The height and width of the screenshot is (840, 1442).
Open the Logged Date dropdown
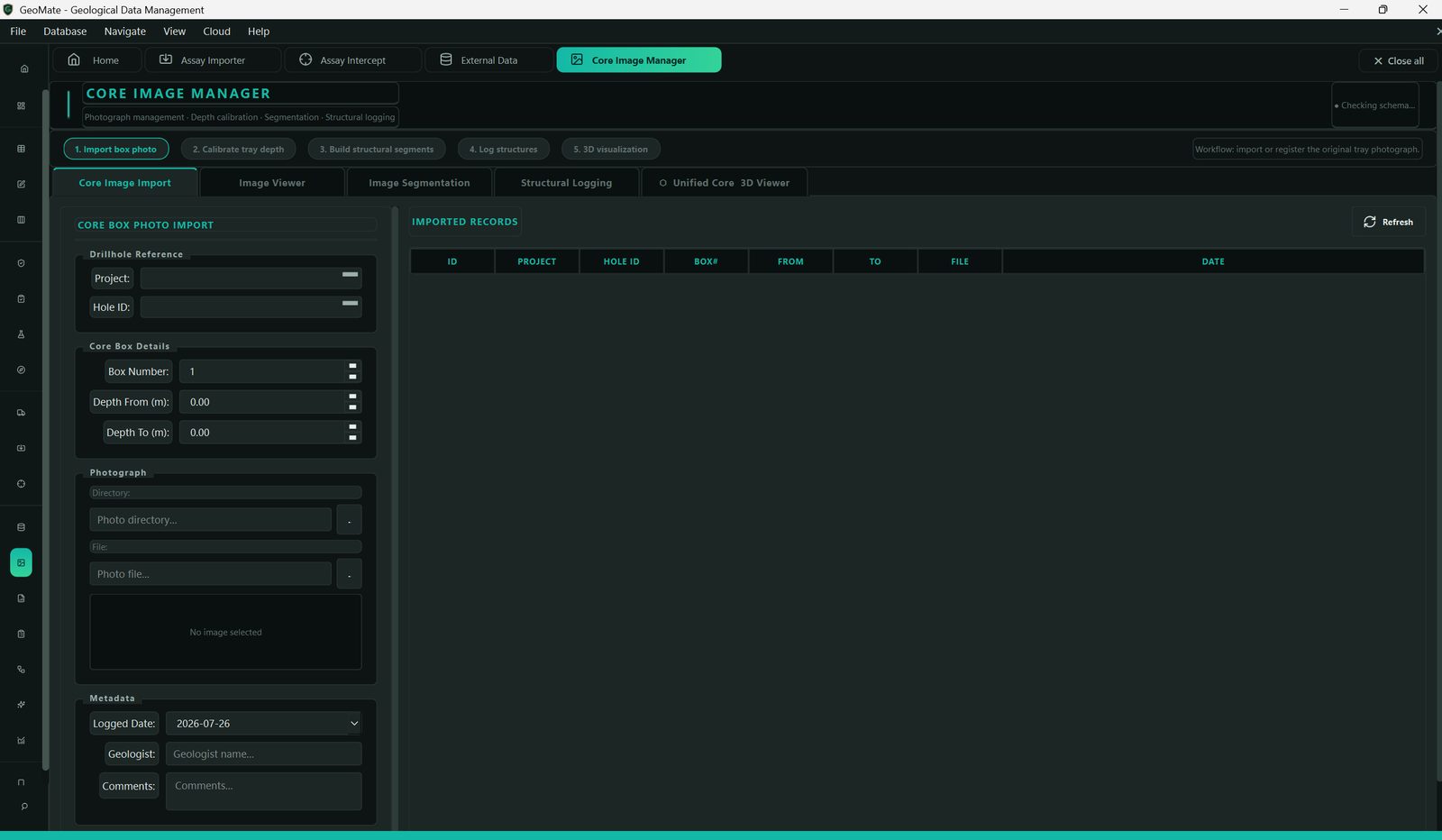(x=263, y=724)
